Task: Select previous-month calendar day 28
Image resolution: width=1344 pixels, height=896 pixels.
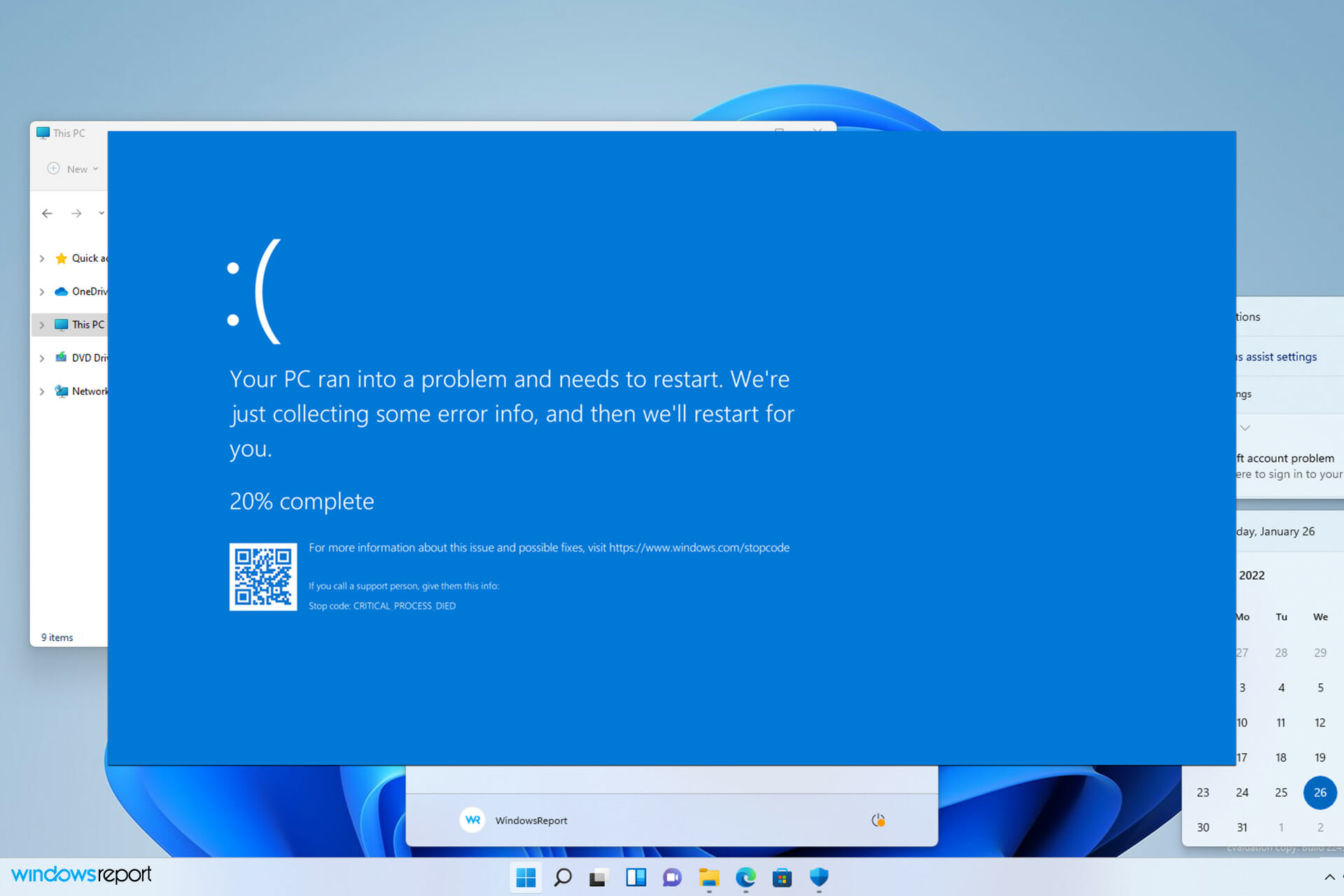Action: click(x=1281, y=652)
